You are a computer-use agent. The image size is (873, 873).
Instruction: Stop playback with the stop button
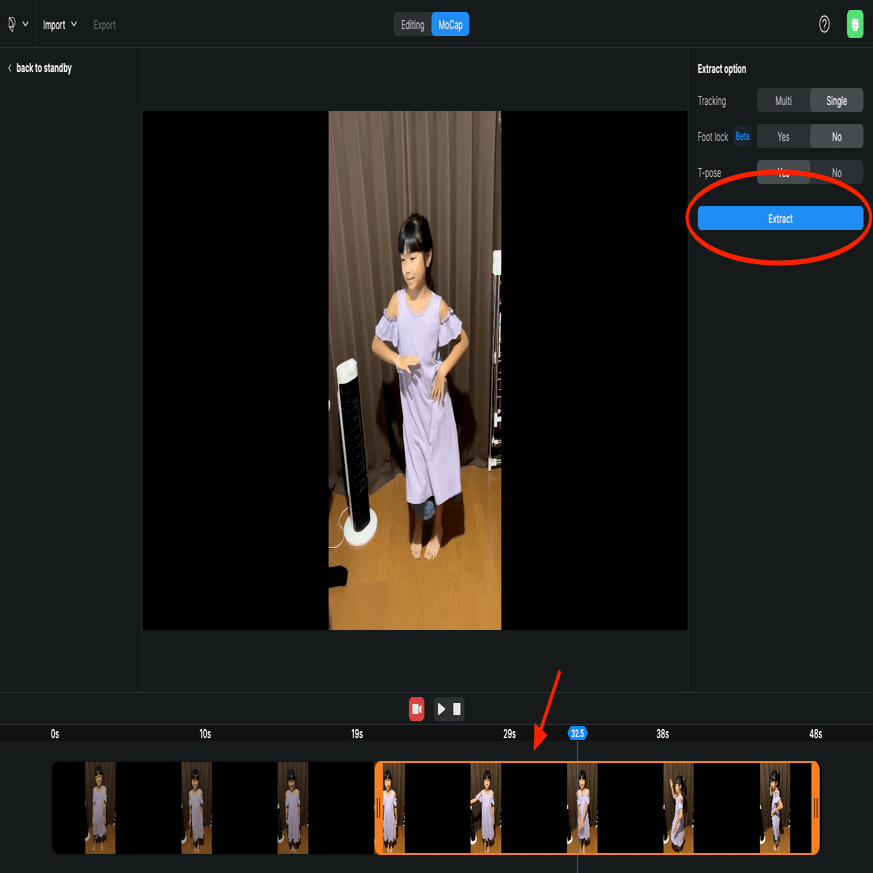[457, 709]
